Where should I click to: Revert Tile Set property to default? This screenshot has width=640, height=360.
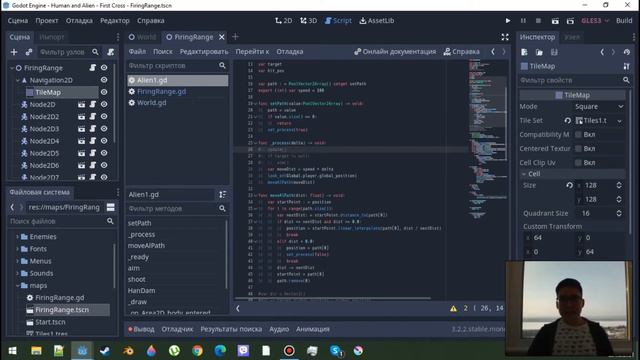tap(568, 121)
